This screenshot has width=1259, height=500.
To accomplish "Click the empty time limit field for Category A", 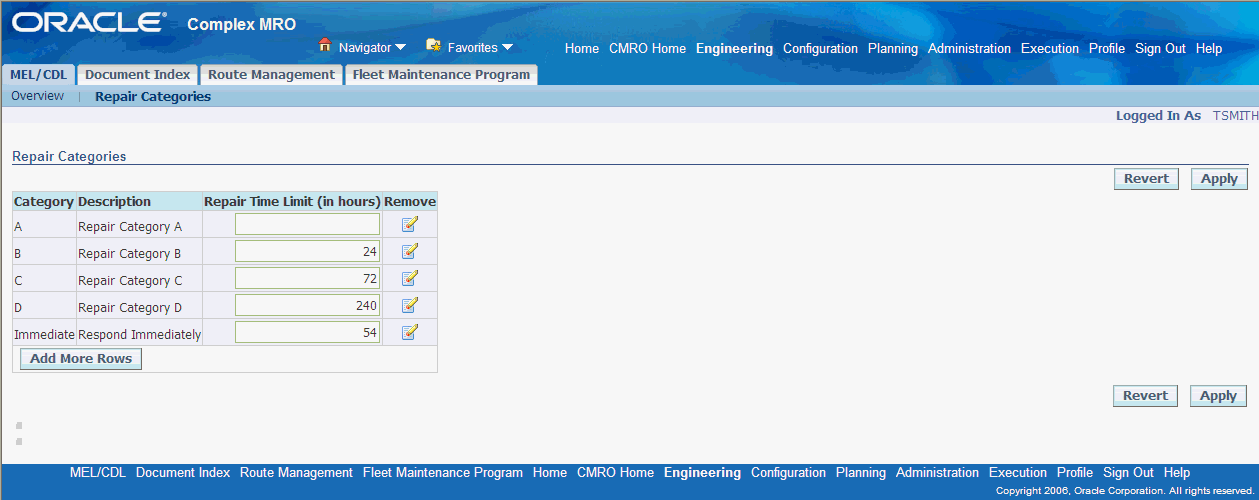I will 308,224.
